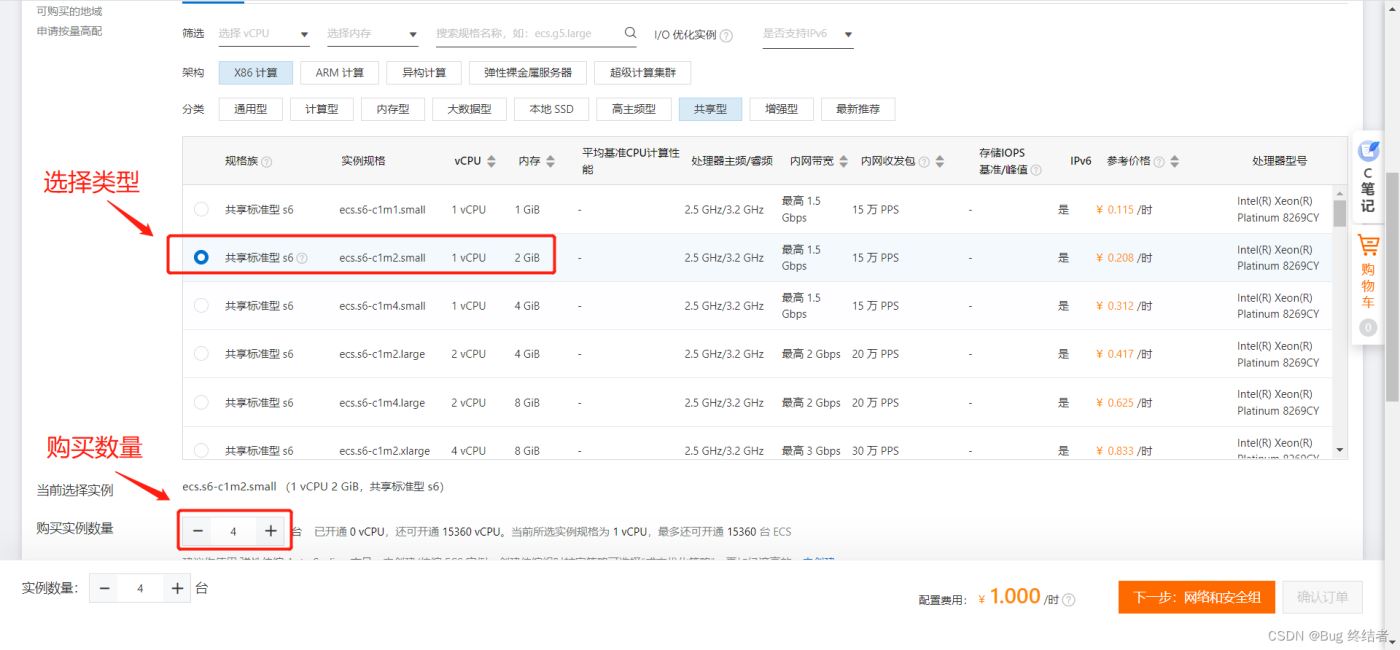Sort by 参考价格 column arrows
The width and height of the screenshot is (1400, 650).
click(1174, 161)
